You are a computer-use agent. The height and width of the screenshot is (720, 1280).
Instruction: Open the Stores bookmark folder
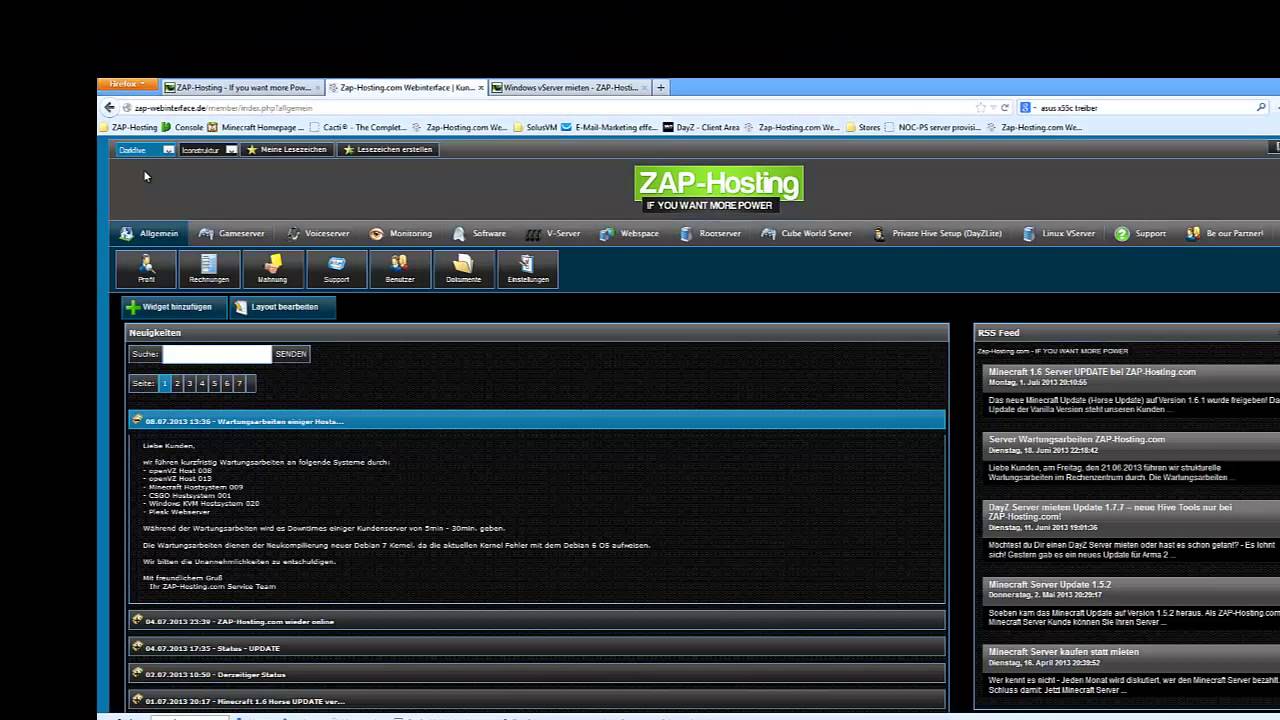coord(863,127)
